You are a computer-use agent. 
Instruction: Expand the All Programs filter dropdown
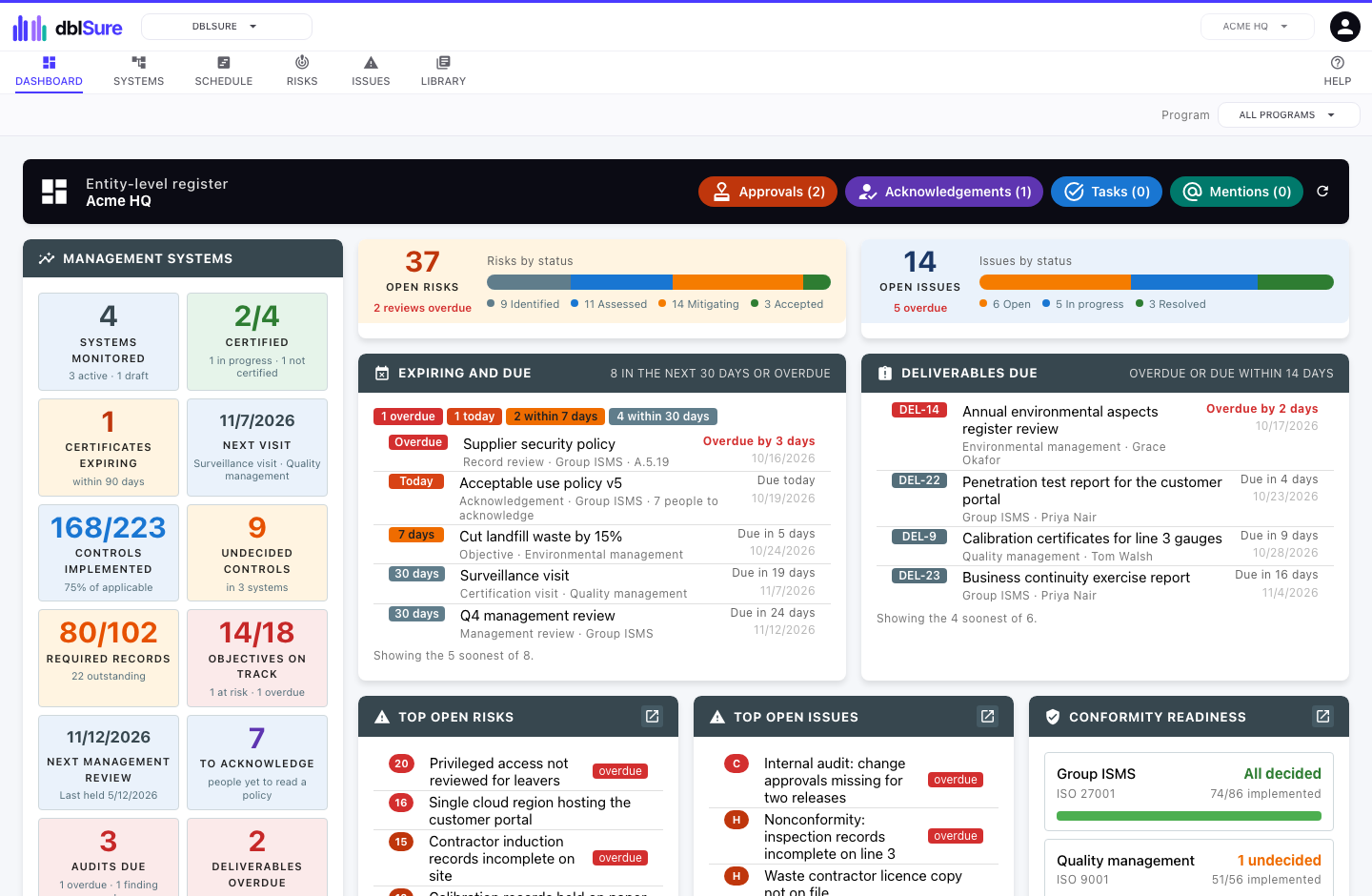click(x=1289, y=115)
